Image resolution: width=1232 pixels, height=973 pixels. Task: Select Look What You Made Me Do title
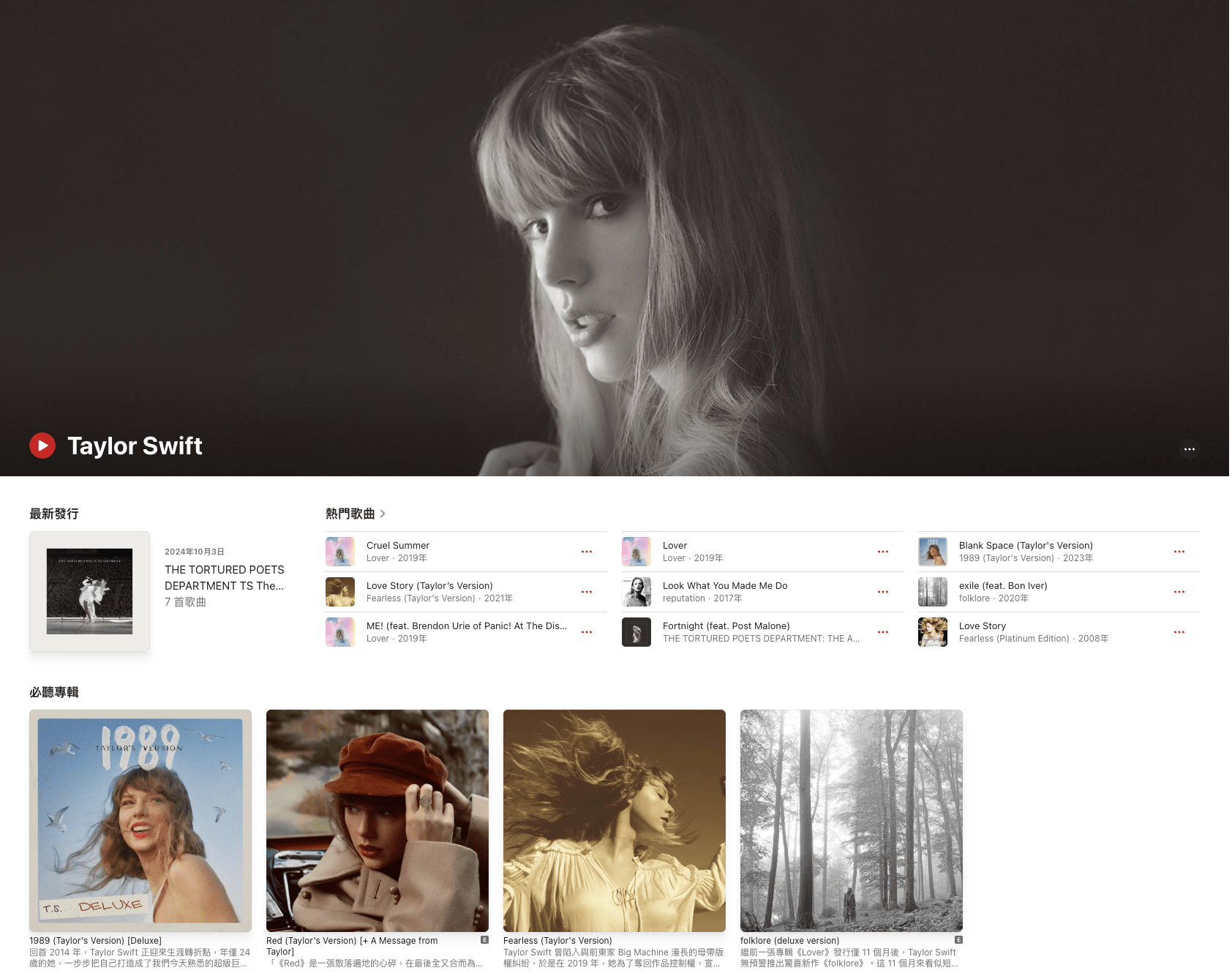click(x=725, y=585)
